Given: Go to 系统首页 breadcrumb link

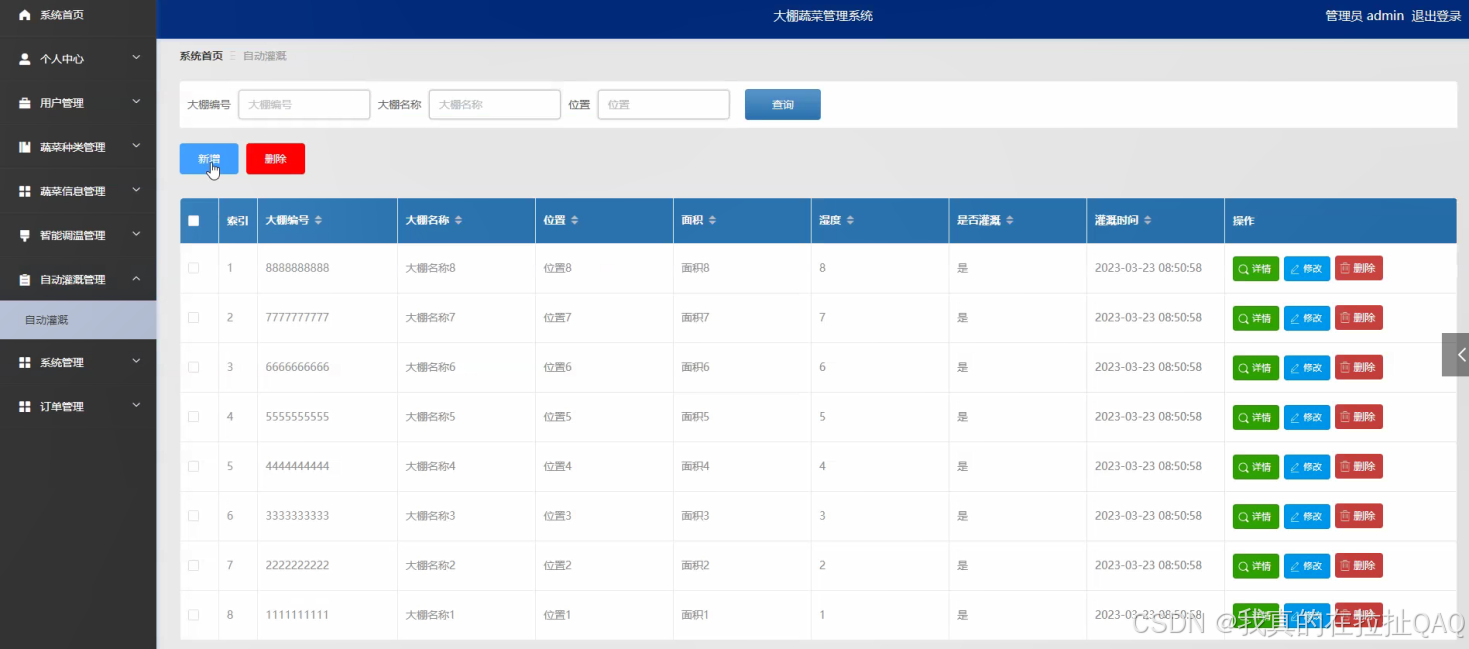Looking at the screenshot, I should click(x=201, y=56).
